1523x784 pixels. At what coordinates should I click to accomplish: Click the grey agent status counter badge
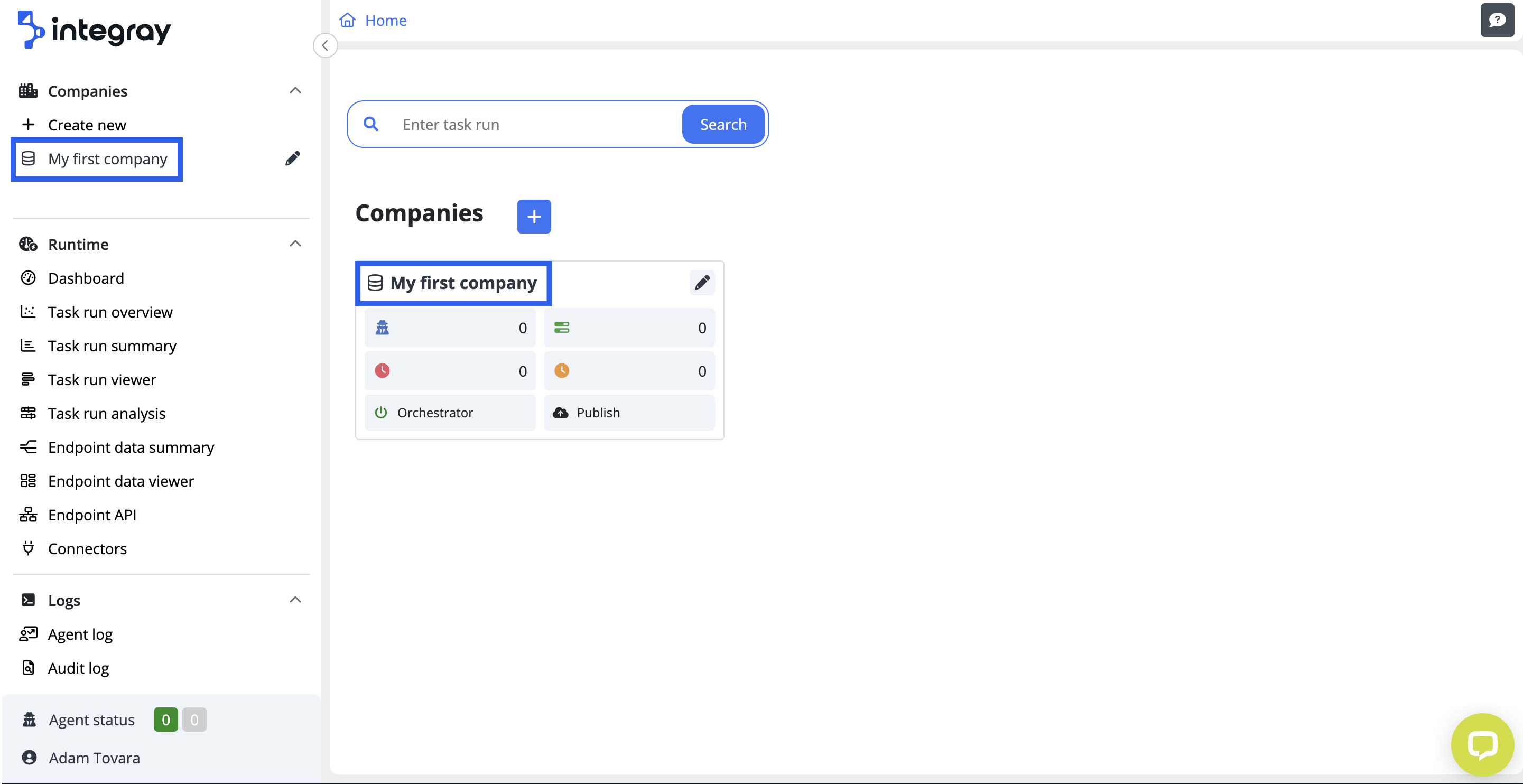pyautogui.click(x=194, y=720)
